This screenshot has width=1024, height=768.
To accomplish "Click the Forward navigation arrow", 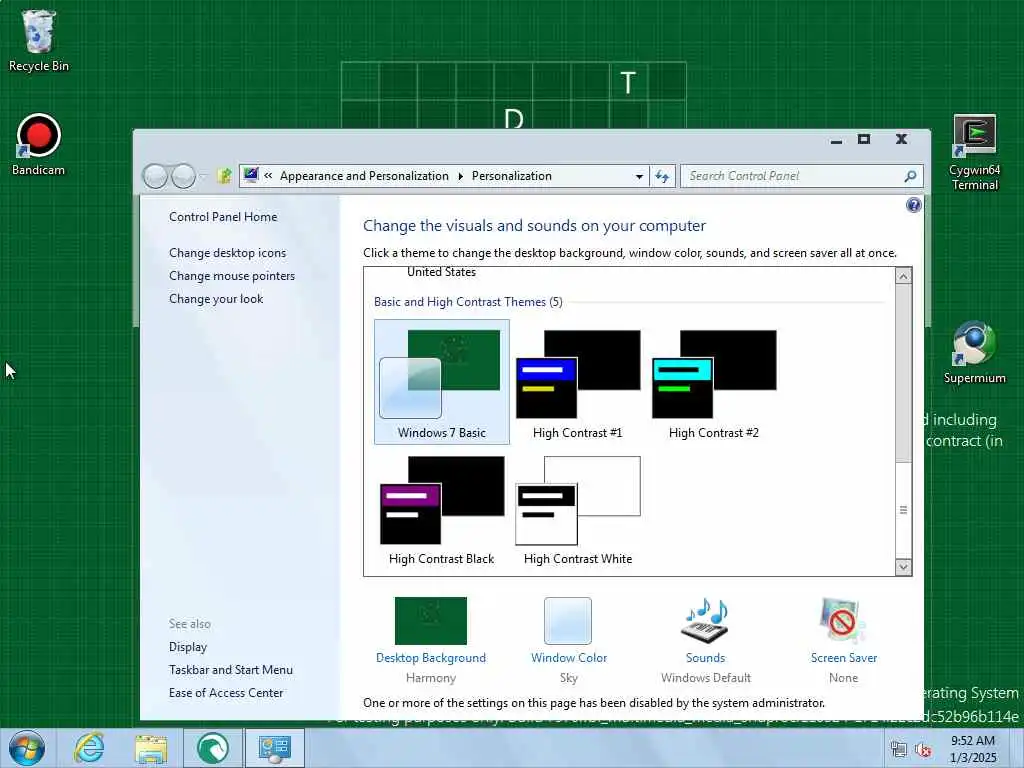I will [x=184, y=176].
